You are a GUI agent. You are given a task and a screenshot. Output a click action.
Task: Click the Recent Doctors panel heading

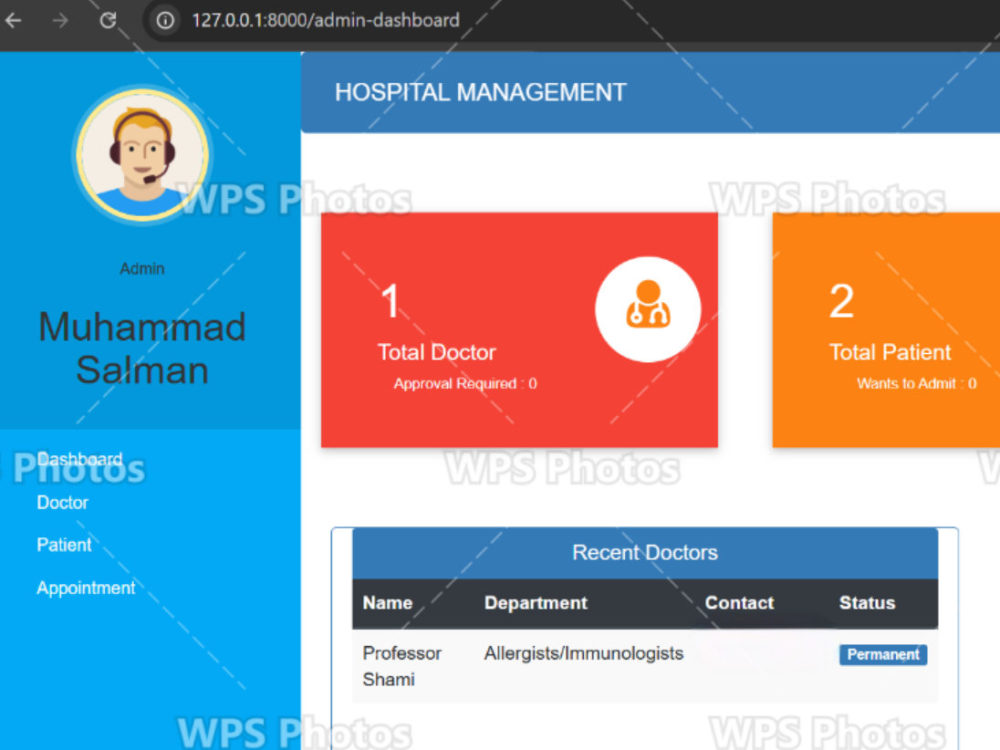645,552
